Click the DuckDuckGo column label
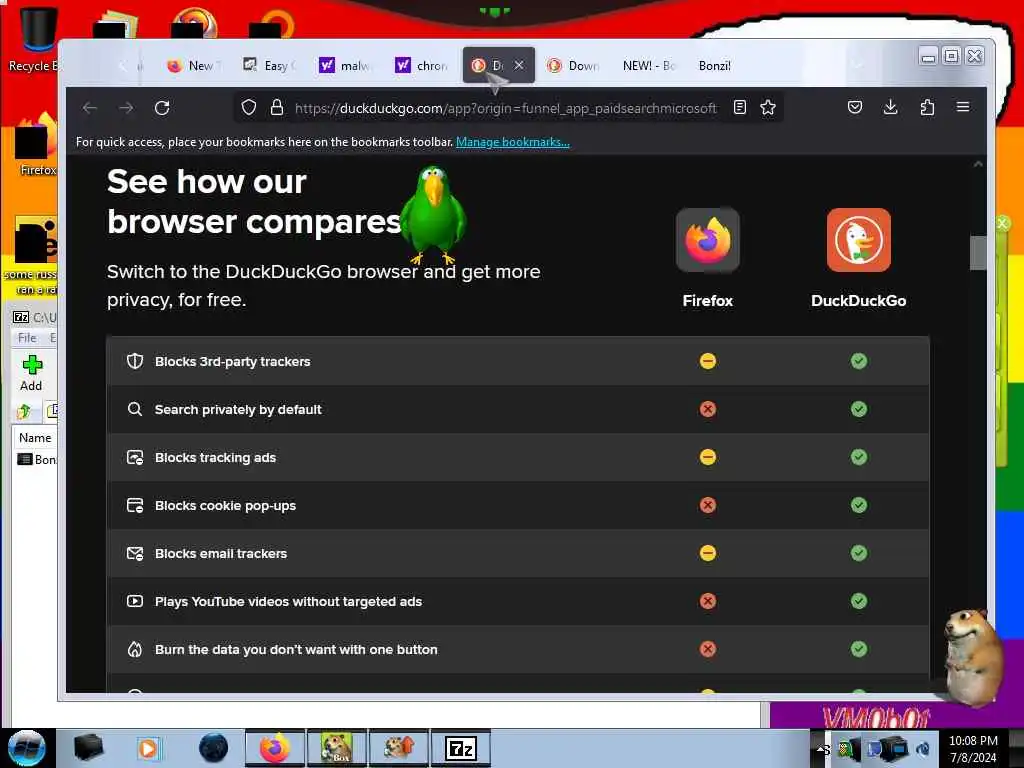 pyautogui.click(x=858, y=300)
